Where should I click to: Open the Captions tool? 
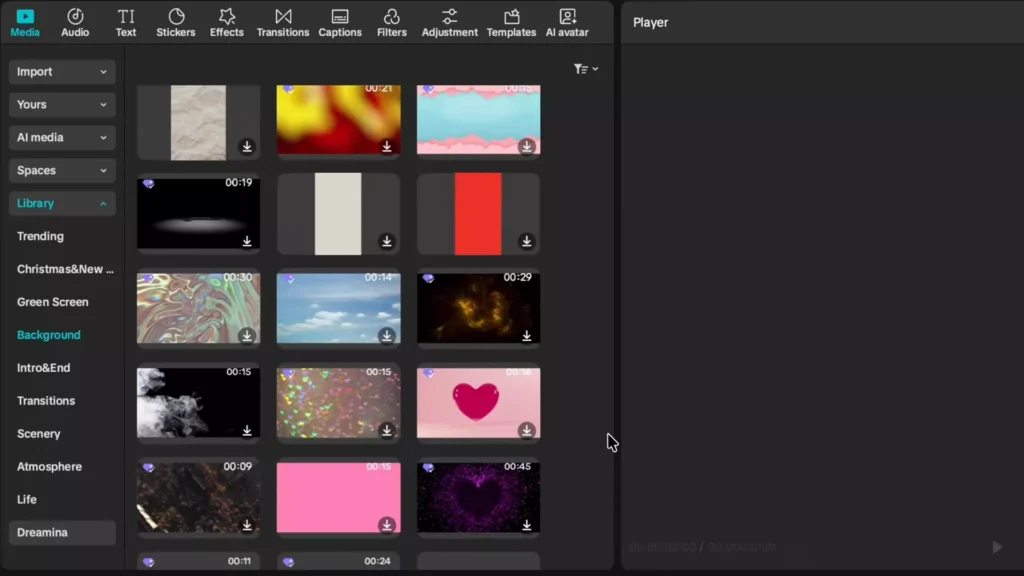(340, 22)
